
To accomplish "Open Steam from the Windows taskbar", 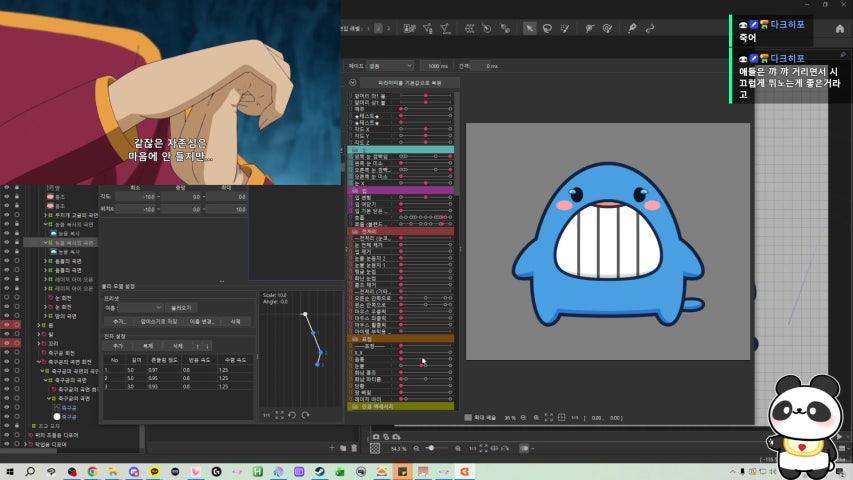I will pyautogui.click(x=320, y=471).
